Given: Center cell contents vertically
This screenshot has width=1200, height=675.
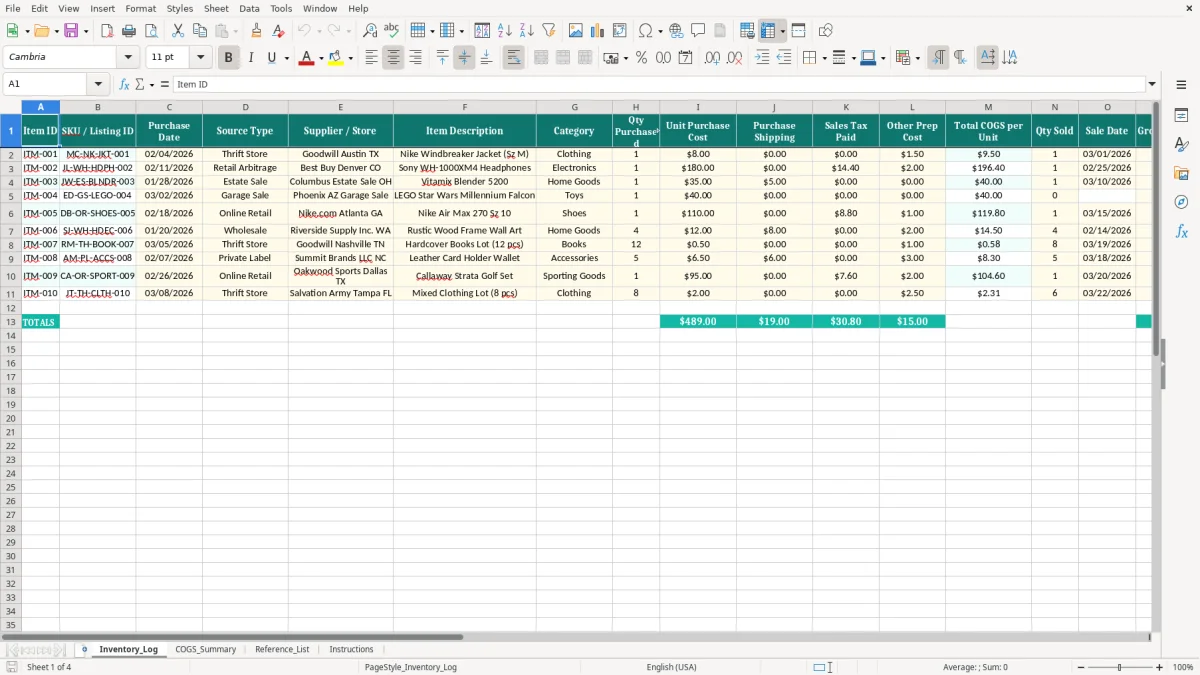Looking at the screenshot, I should click(x=464, y=58).
